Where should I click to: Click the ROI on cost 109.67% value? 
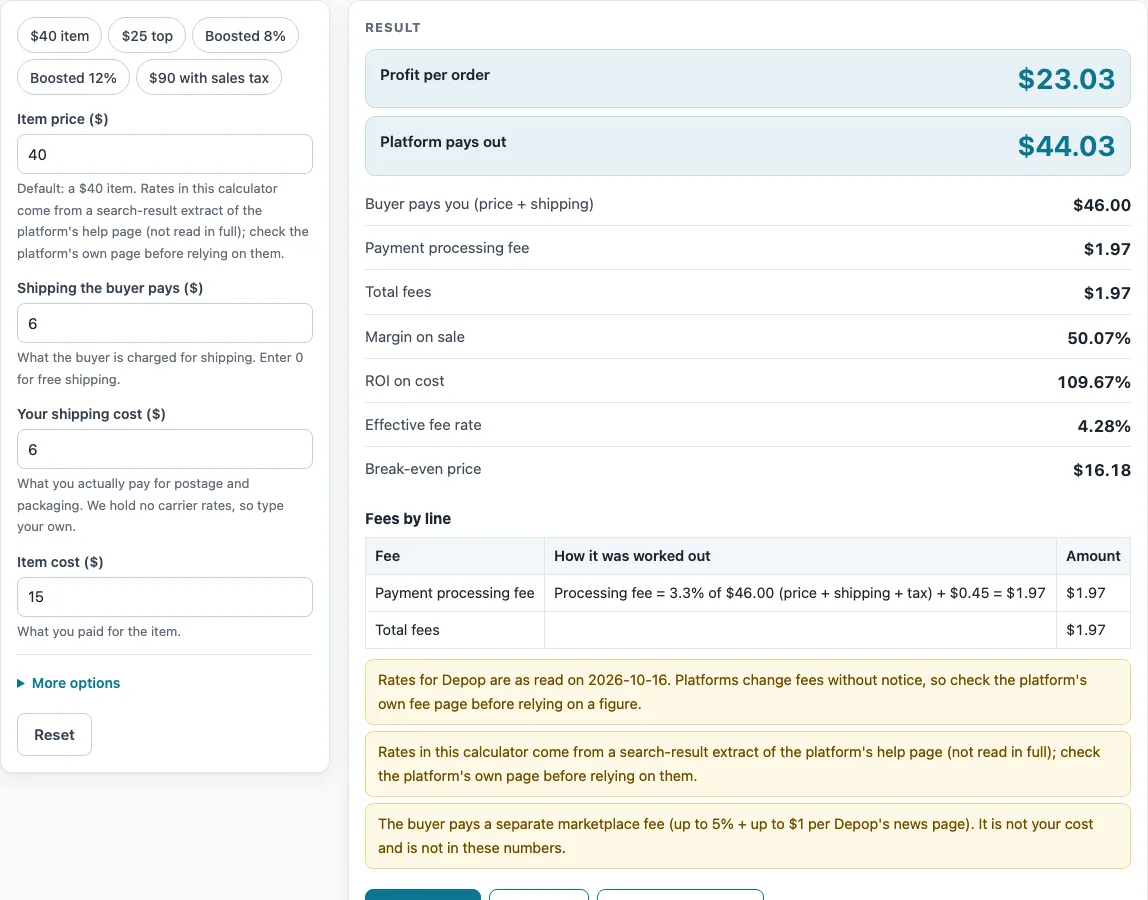(x=1094, y=382)
